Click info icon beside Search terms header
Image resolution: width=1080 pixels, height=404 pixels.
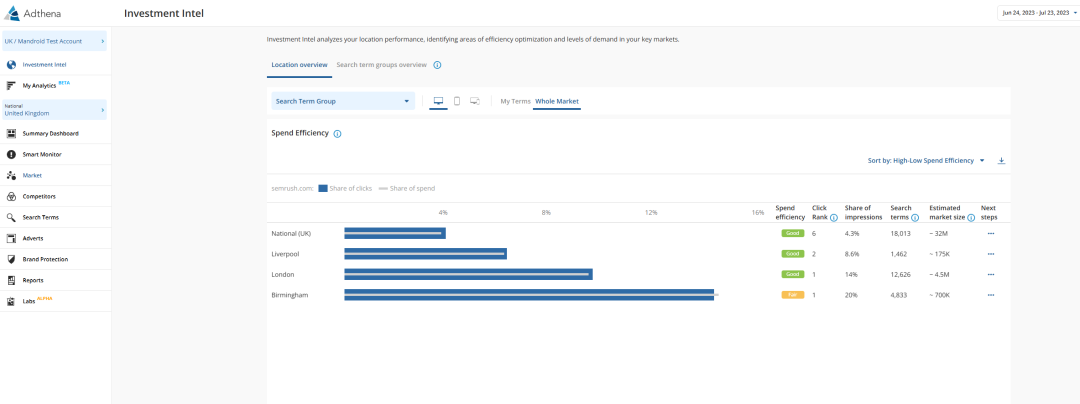(915, 217)
